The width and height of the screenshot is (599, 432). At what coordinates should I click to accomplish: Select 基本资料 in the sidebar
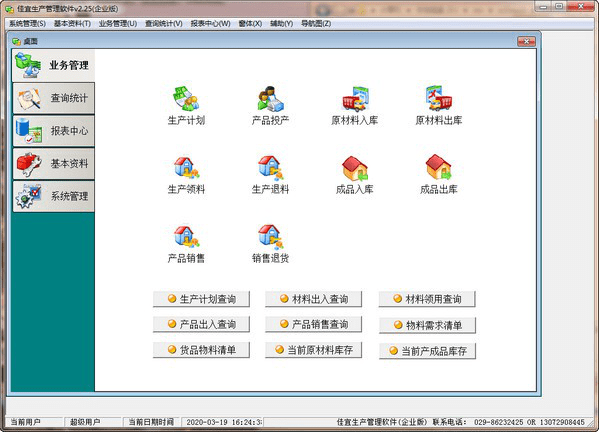[53, 164]
